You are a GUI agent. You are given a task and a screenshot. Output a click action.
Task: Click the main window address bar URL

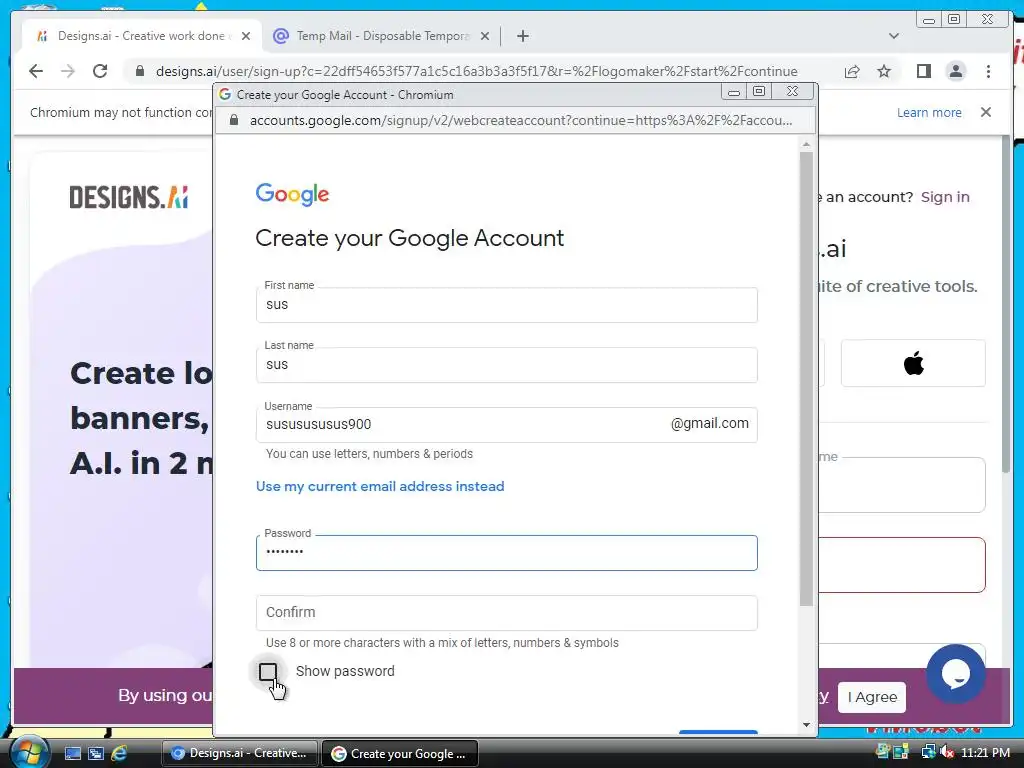[477, 71]
